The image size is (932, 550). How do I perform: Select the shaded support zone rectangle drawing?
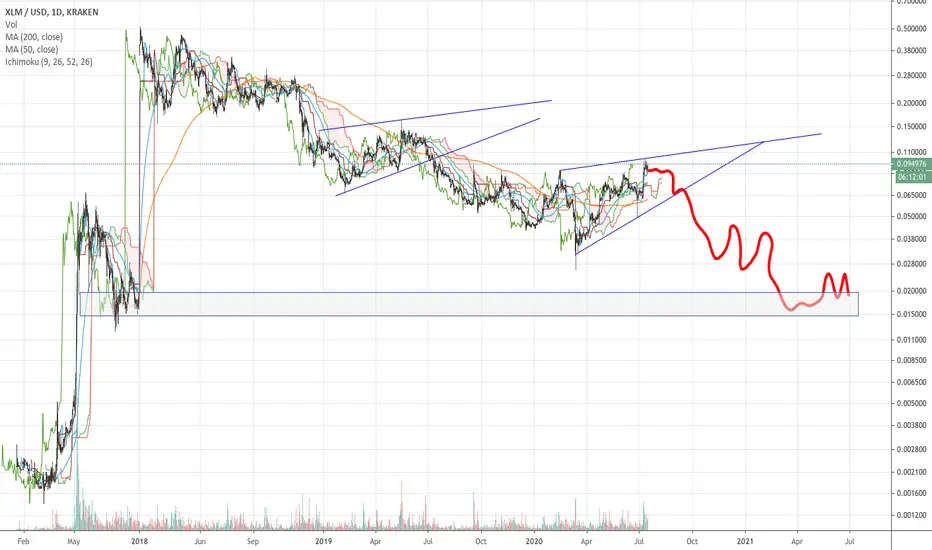point(469,304)
